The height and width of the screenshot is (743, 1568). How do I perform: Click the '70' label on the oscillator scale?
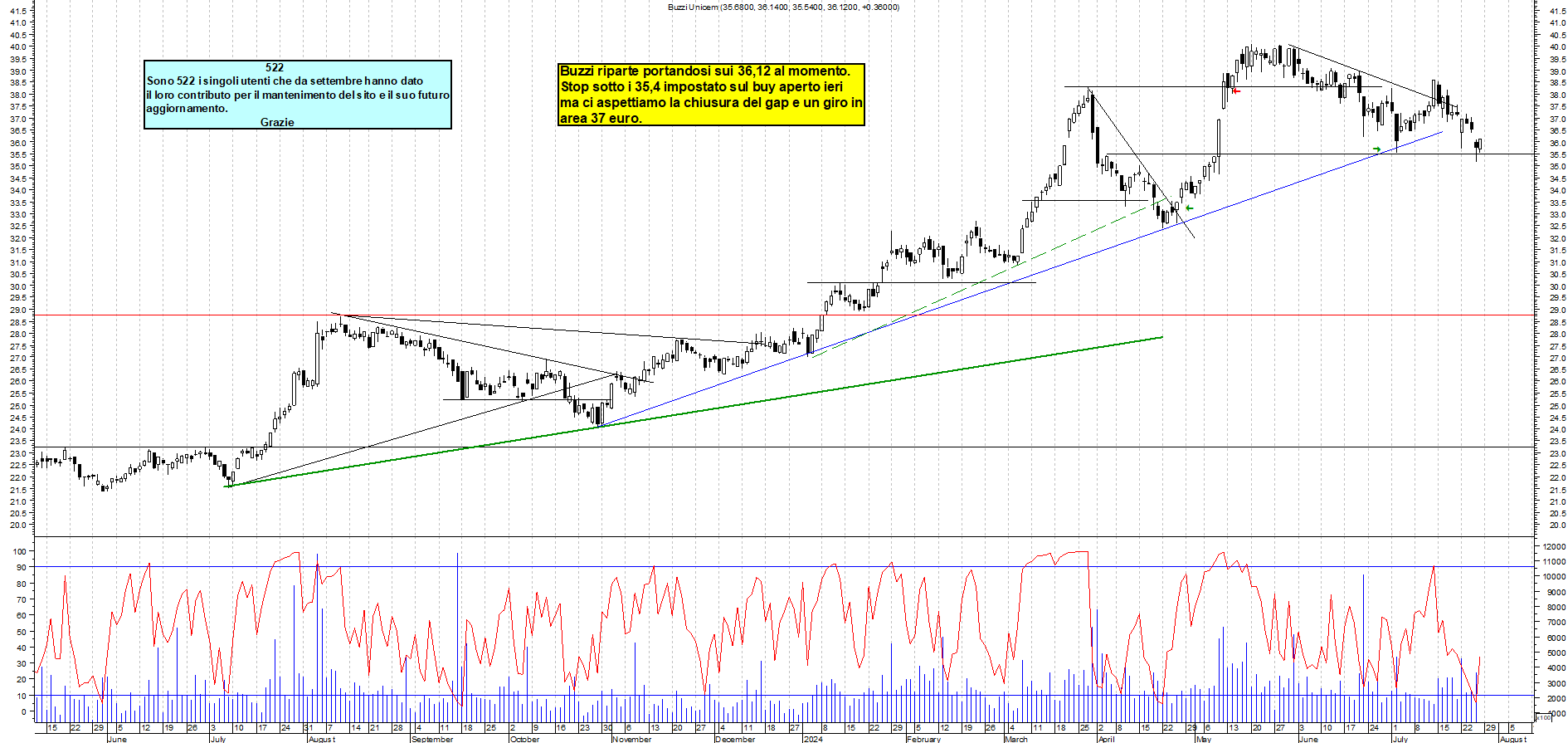(22, 599)
